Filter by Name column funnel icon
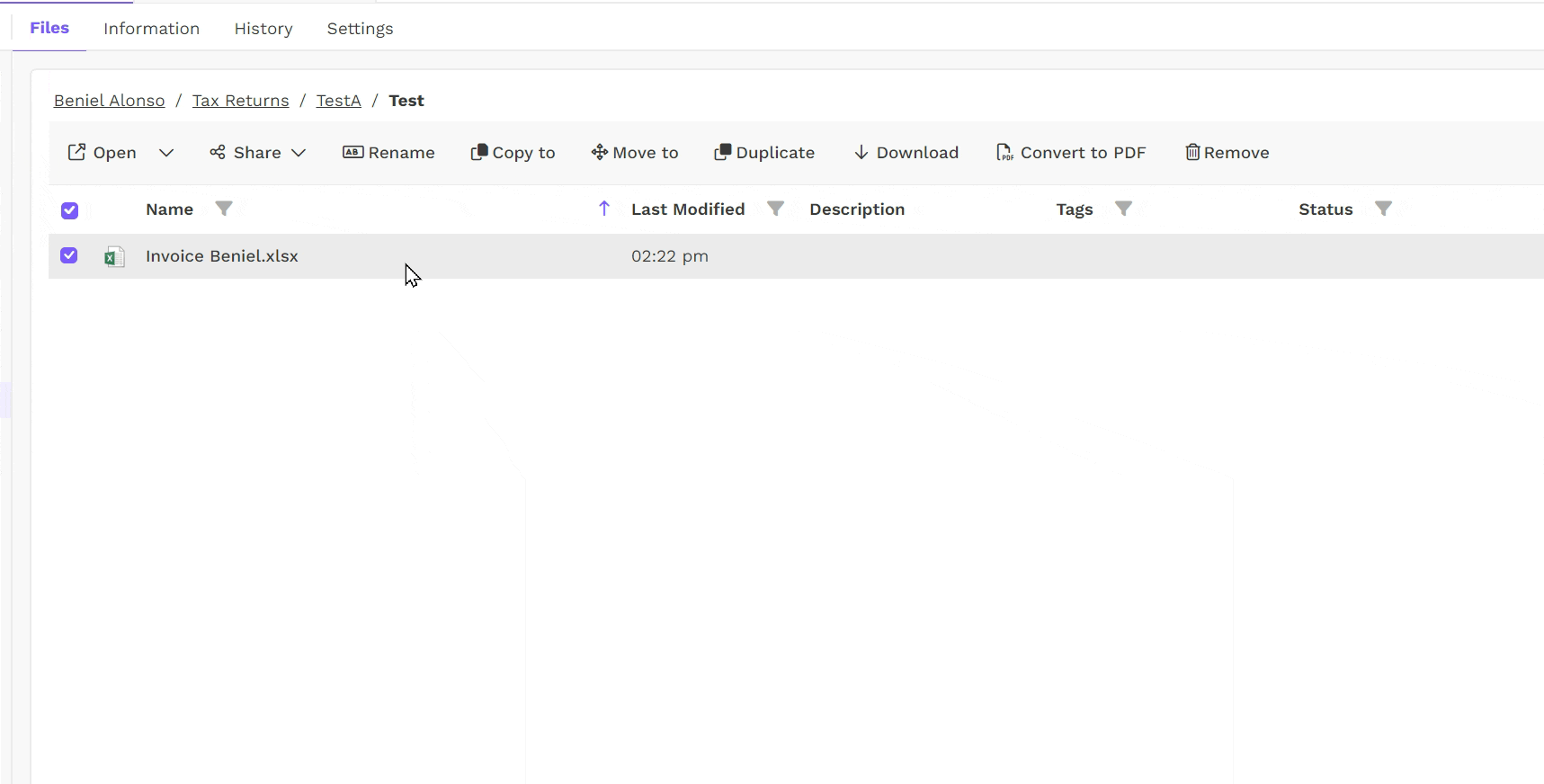 point(224,209)
